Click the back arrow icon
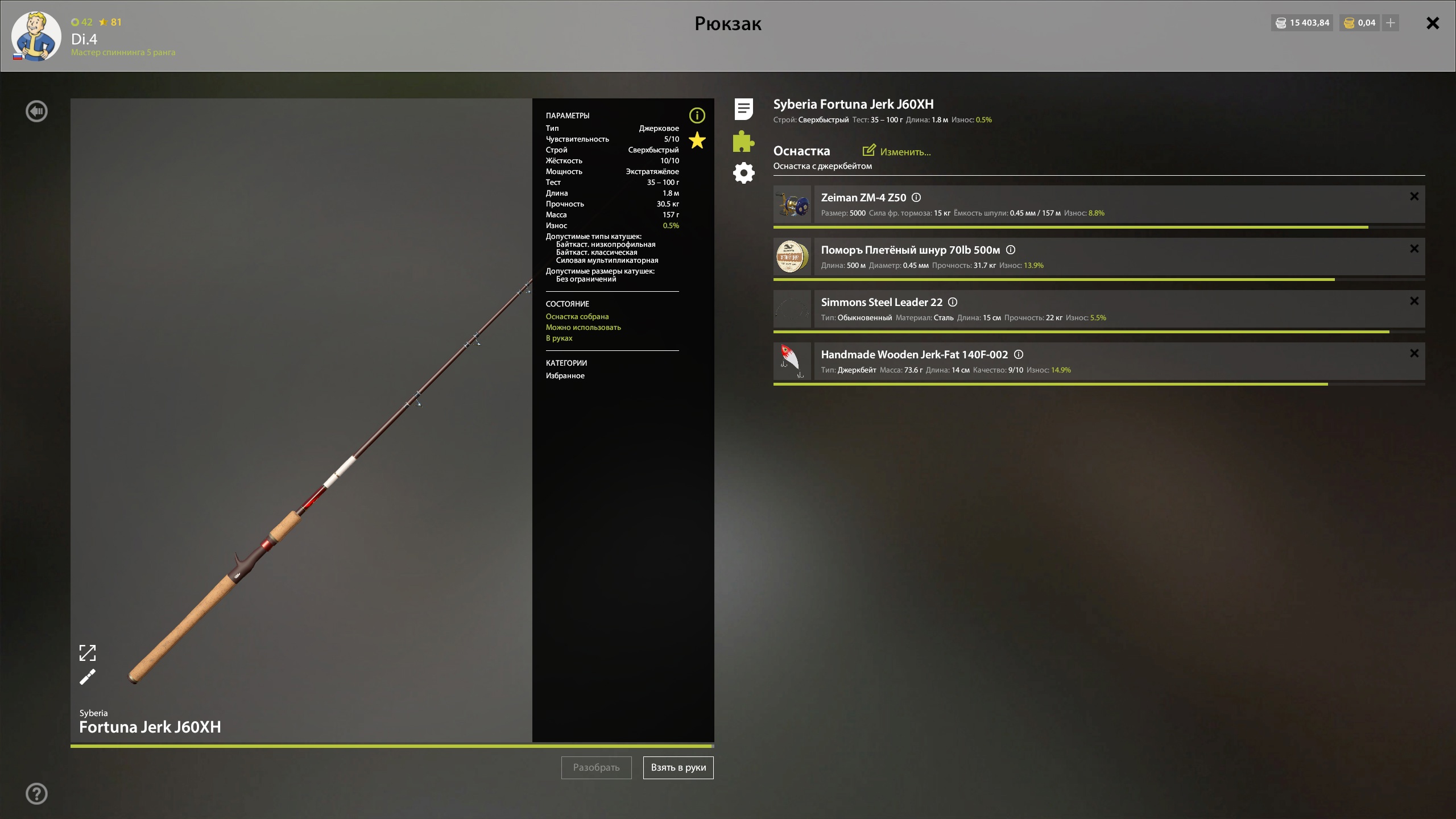1456x819 pixels. [37, 111]
